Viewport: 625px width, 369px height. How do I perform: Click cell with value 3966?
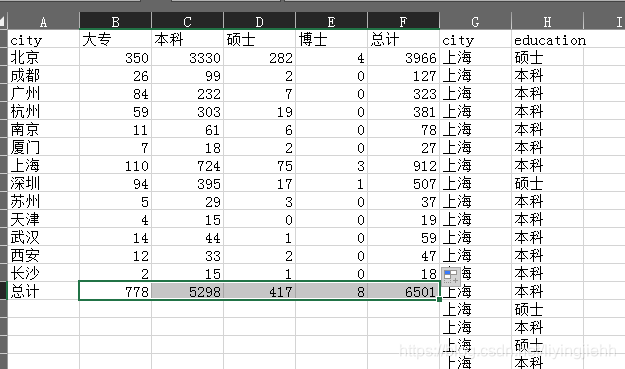tap(403, 57)
